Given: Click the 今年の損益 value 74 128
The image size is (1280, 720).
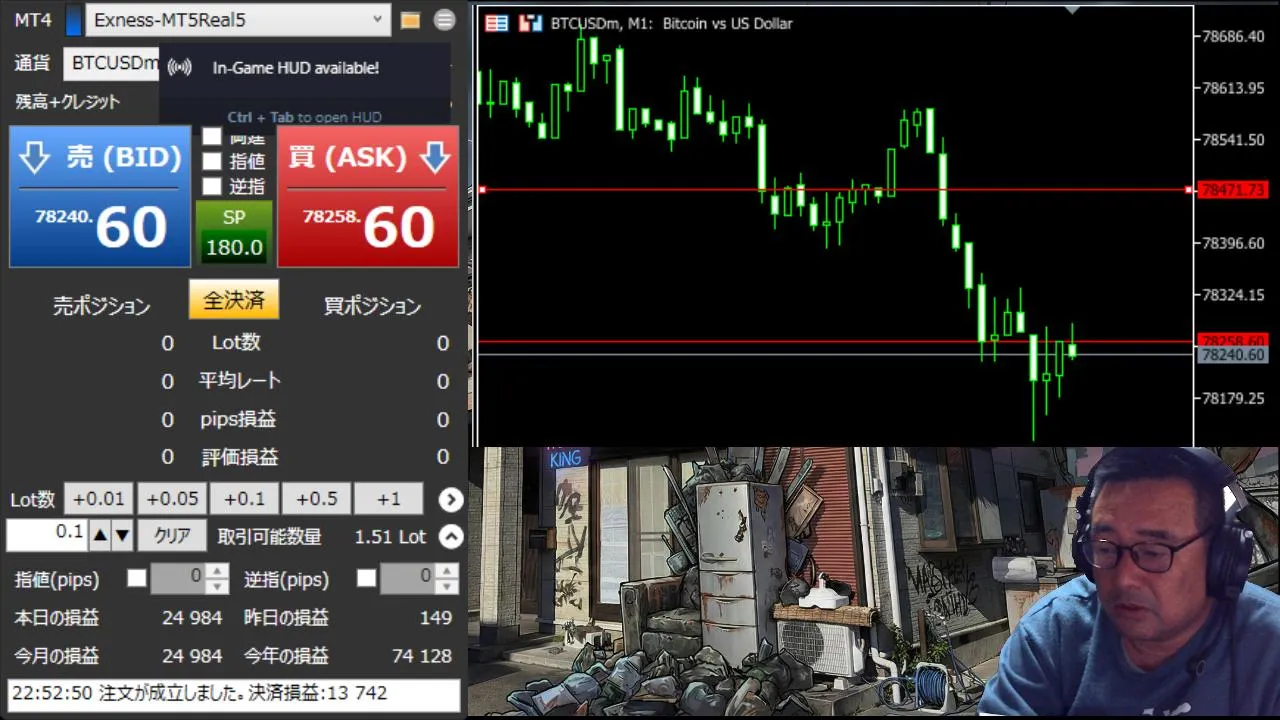Looking at the screenshot, I should [422, 657].
